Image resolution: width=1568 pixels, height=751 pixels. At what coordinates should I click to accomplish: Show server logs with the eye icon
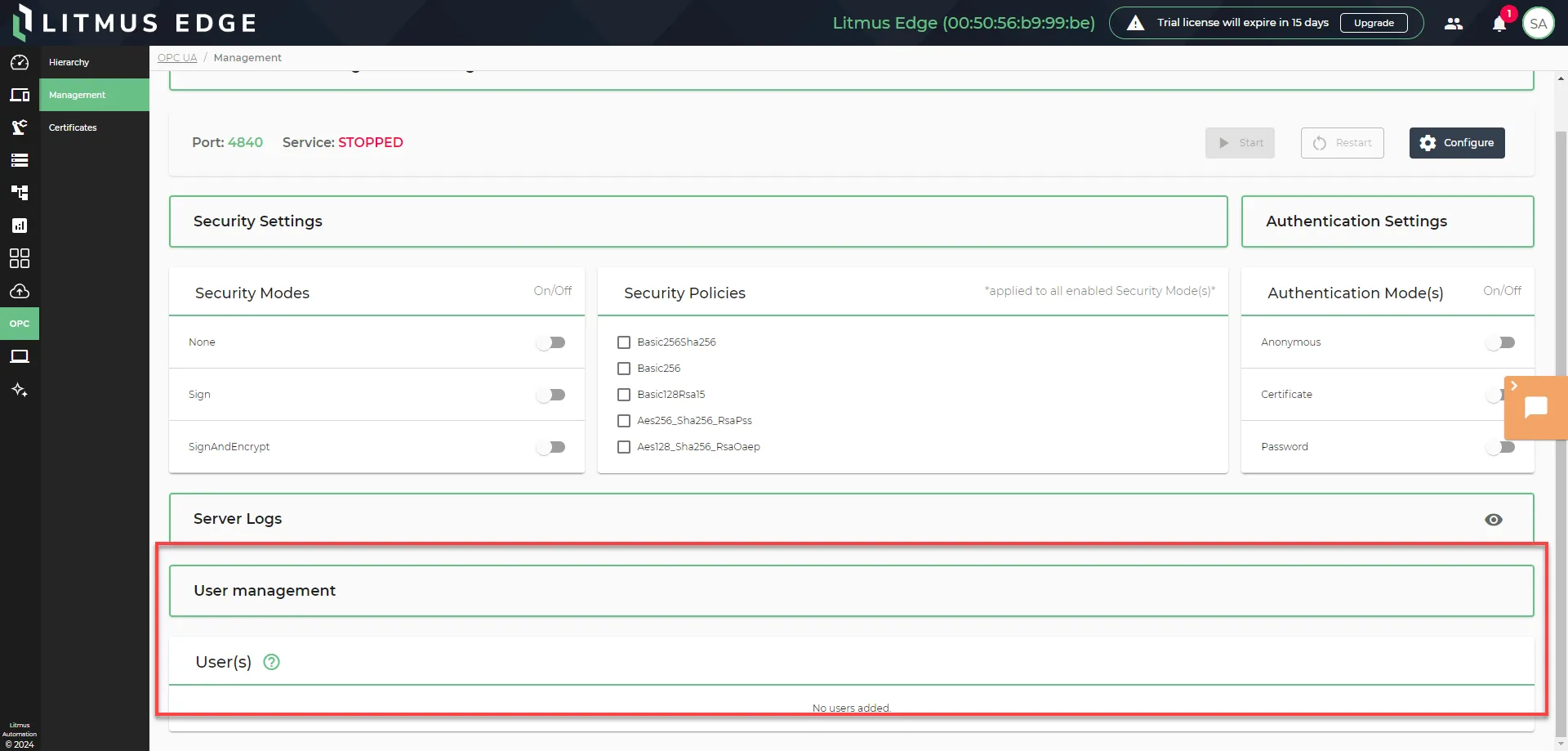point(1494,520)
